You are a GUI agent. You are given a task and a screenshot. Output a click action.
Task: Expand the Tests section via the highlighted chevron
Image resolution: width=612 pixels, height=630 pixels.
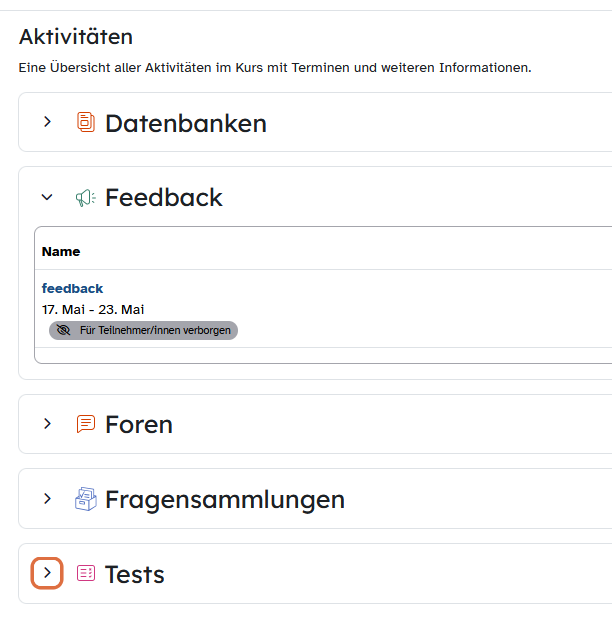tap(47, 573)
